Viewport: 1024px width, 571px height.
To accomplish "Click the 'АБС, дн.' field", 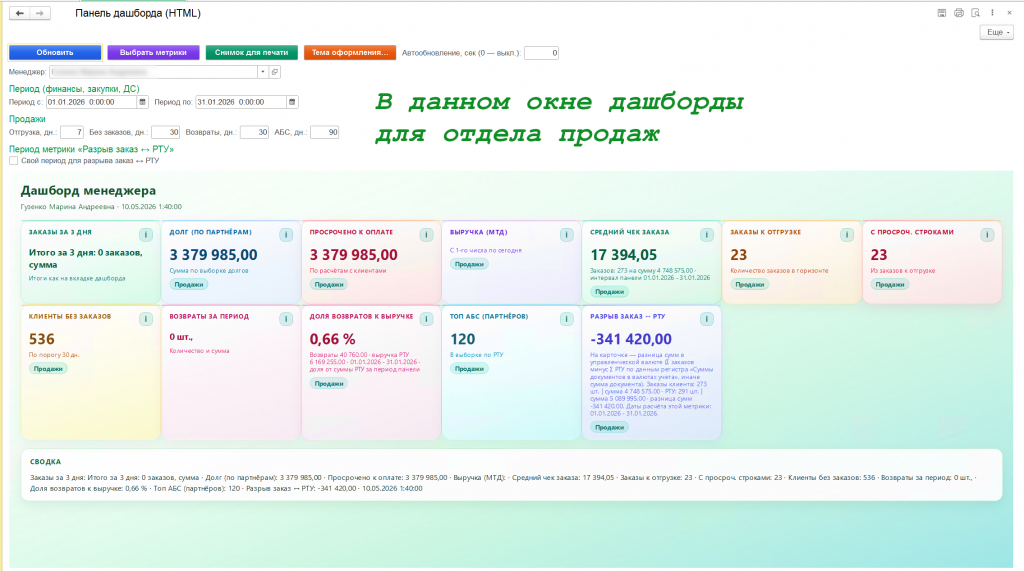I will (x=325, y=132).
